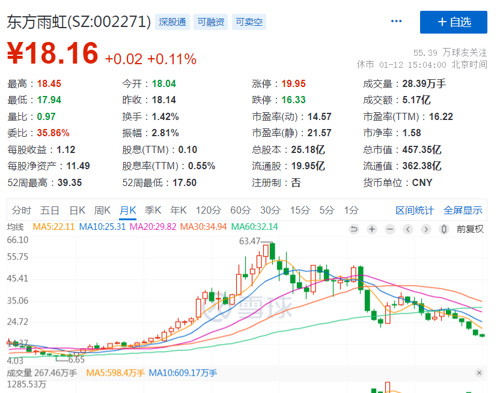Click the 自选 add-to-watchlist button
500x393 pixels.
click(453, 22)
